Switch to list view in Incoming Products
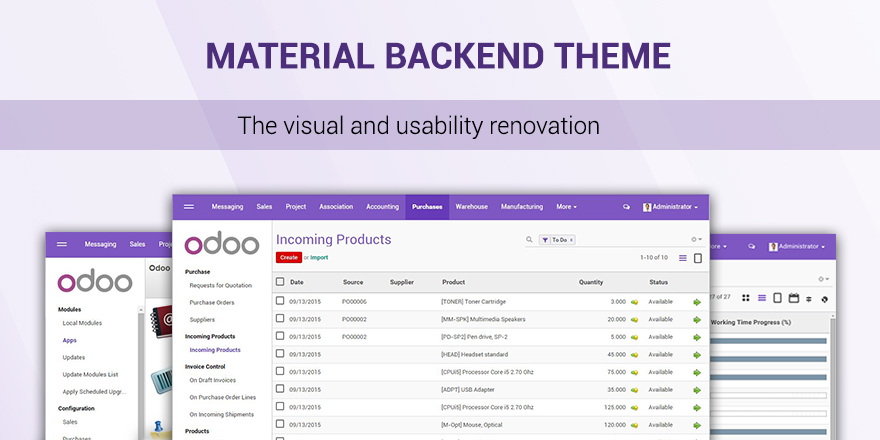Screen dimensions: 880x440 [683, 258]
